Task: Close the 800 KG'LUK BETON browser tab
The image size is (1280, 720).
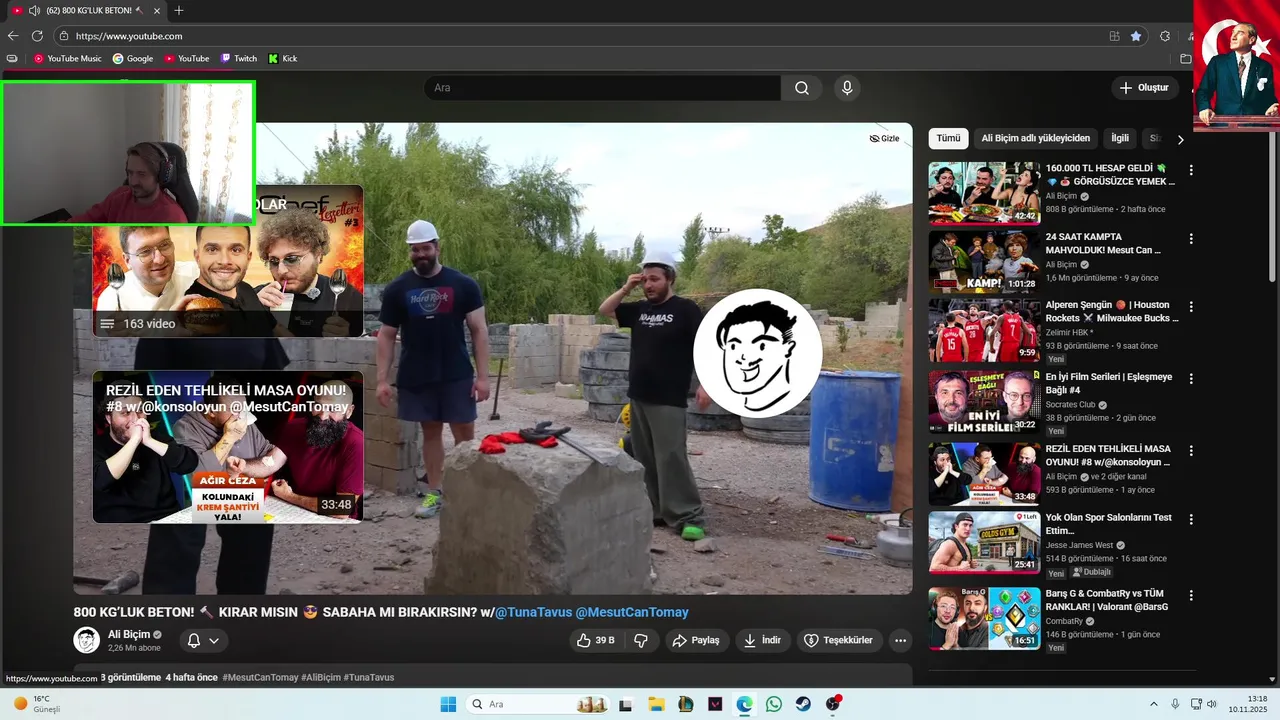Action: tap(157, 10)
